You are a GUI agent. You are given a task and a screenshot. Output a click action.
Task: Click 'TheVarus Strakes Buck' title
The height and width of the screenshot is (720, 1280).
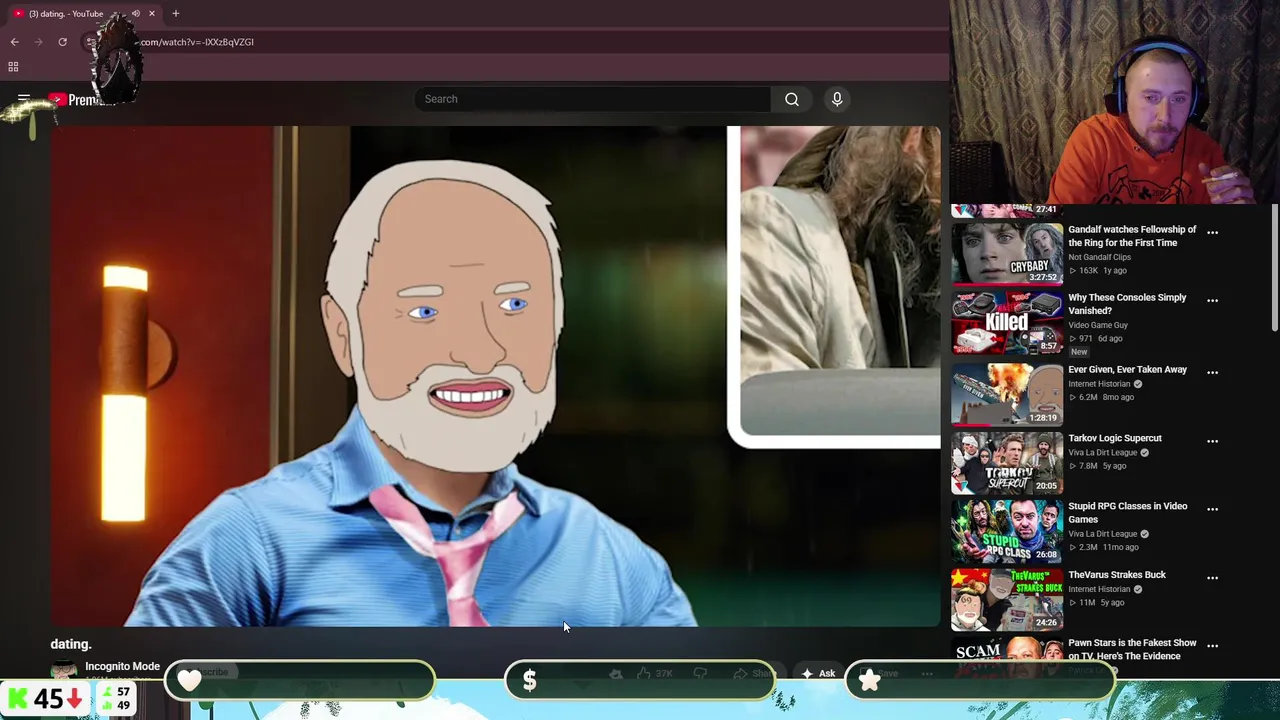pyautogui.click(x=1117, y=575)
